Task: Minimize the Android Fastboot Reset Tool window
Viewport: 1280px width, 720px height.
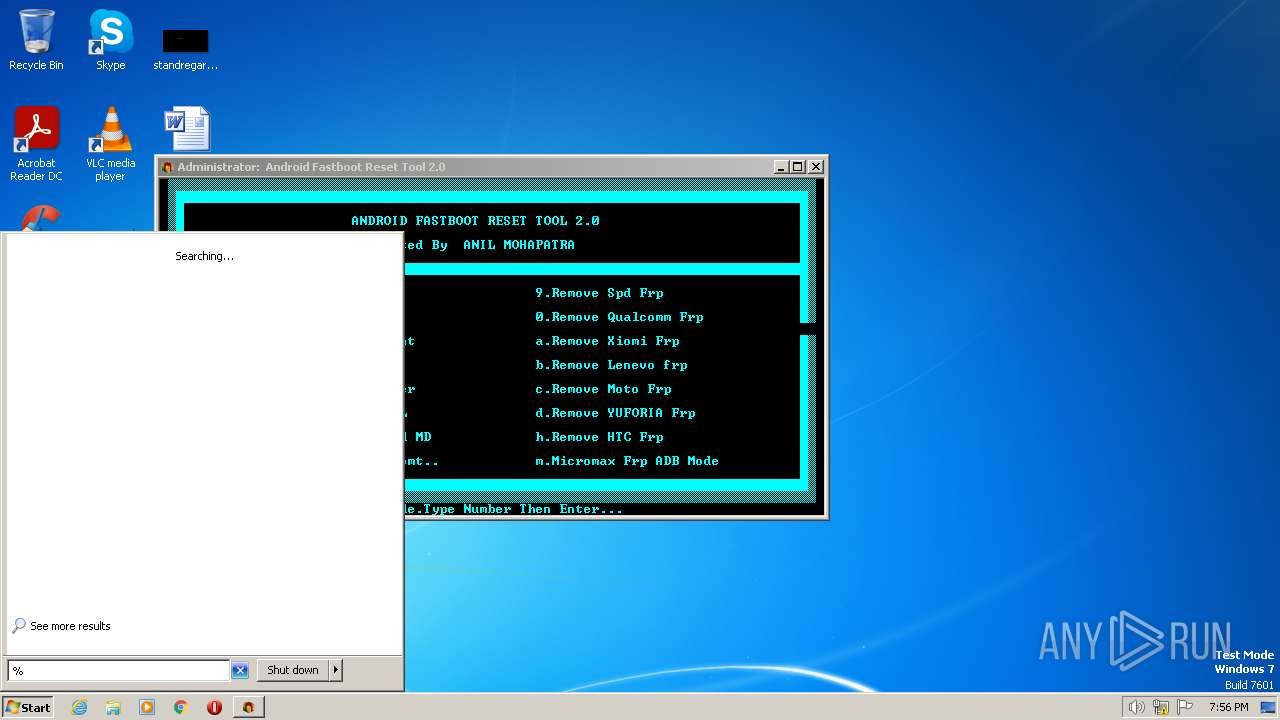Action: (781, 167)
